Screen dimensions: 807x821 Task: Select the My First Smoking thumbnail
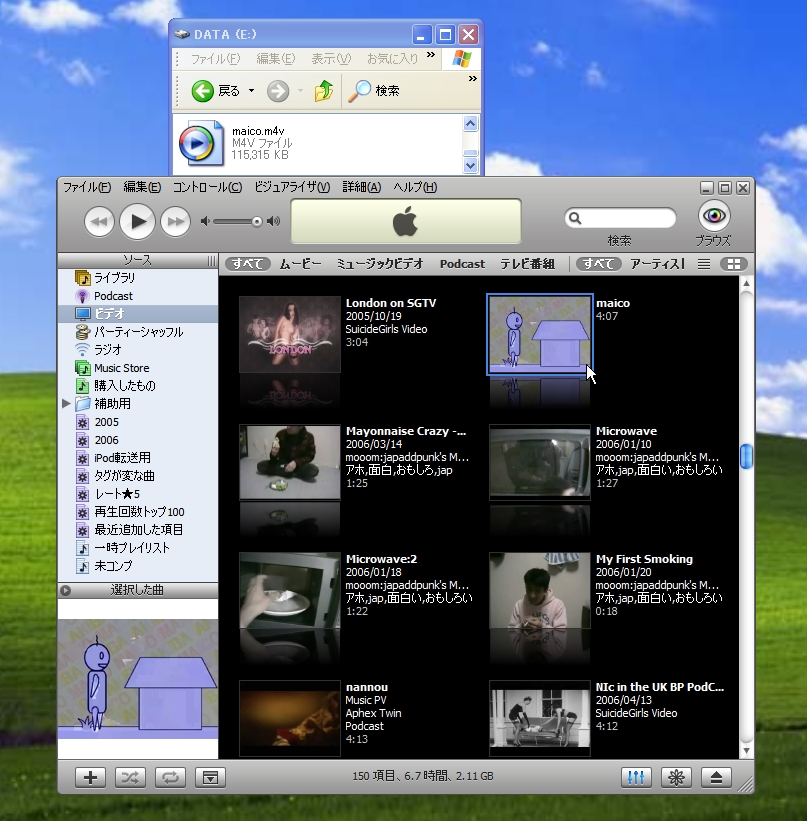click(540, 590)
